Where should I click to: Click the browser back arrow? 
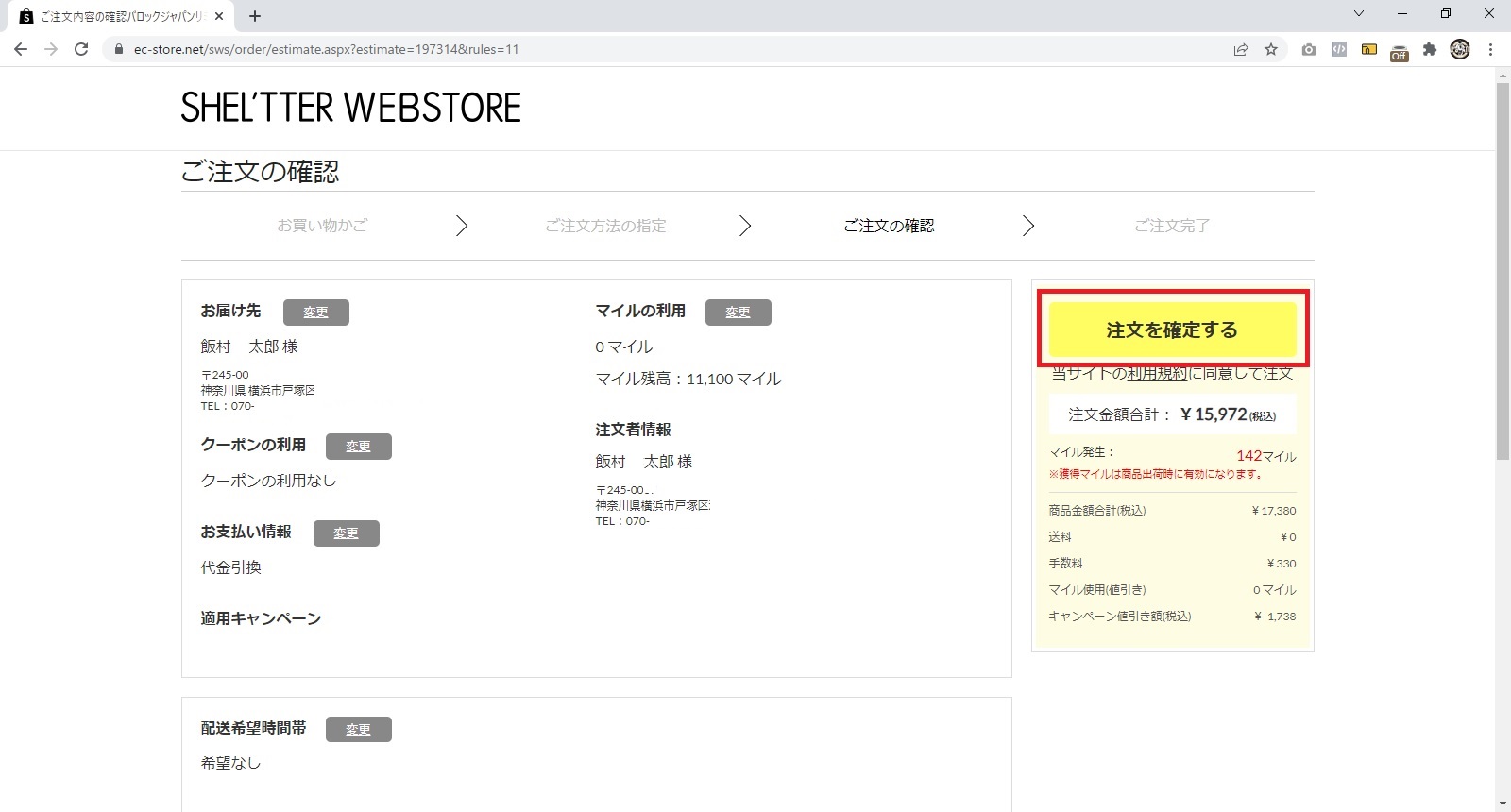tap(21, 49)
